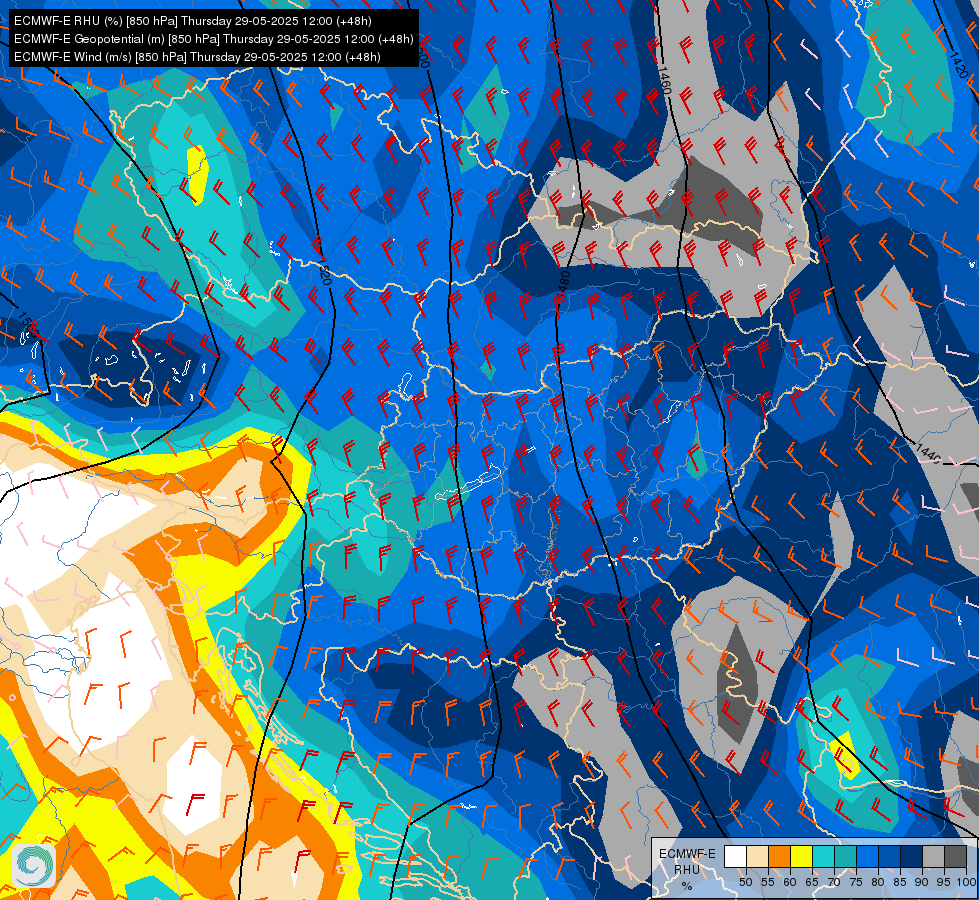
Task: Click the 1440 contour label on right
Action: point(928,452)
